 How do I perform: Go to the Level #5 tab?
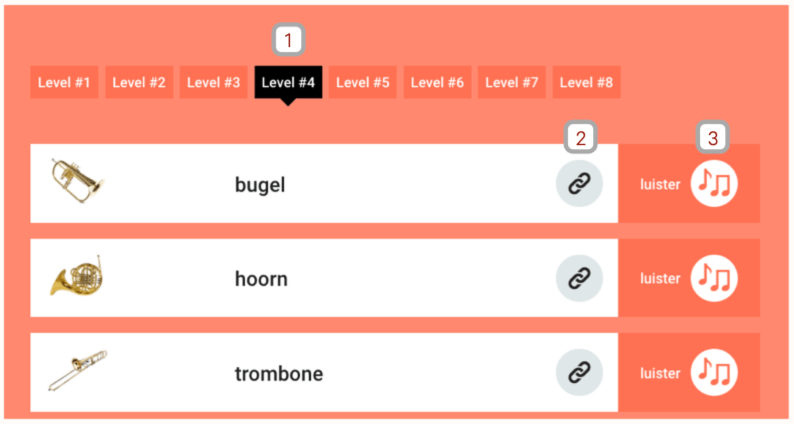click(x=363, y=82)
